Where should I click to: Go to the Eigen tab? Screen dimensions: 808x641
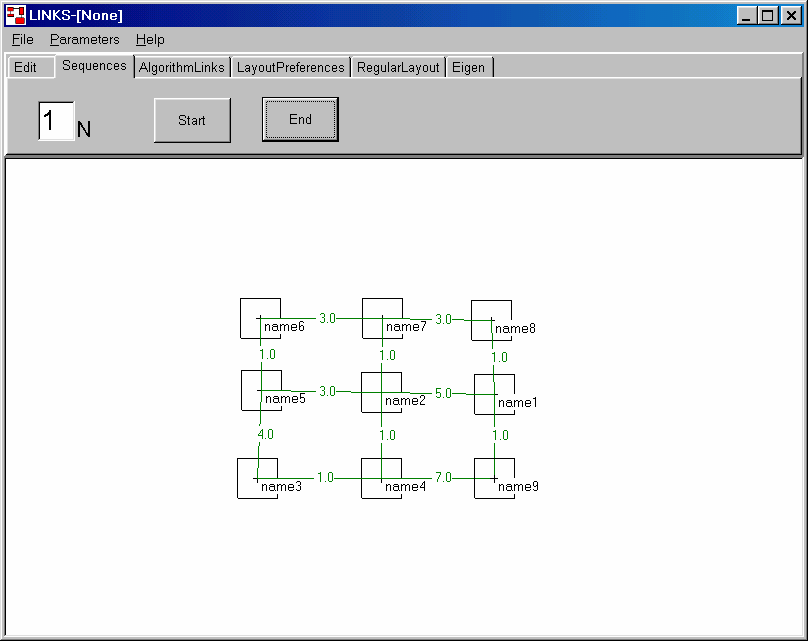click(x=468, y=68)
